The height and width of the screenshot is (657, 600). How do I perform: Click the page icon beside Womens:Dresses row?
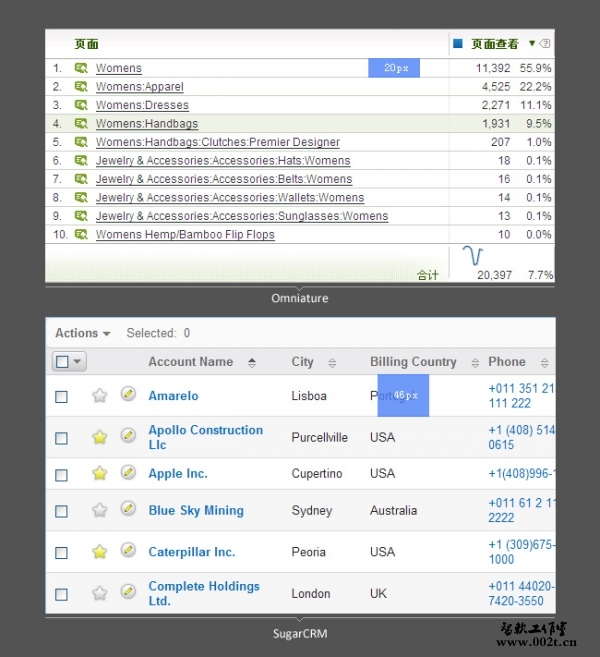pos(81,105)
